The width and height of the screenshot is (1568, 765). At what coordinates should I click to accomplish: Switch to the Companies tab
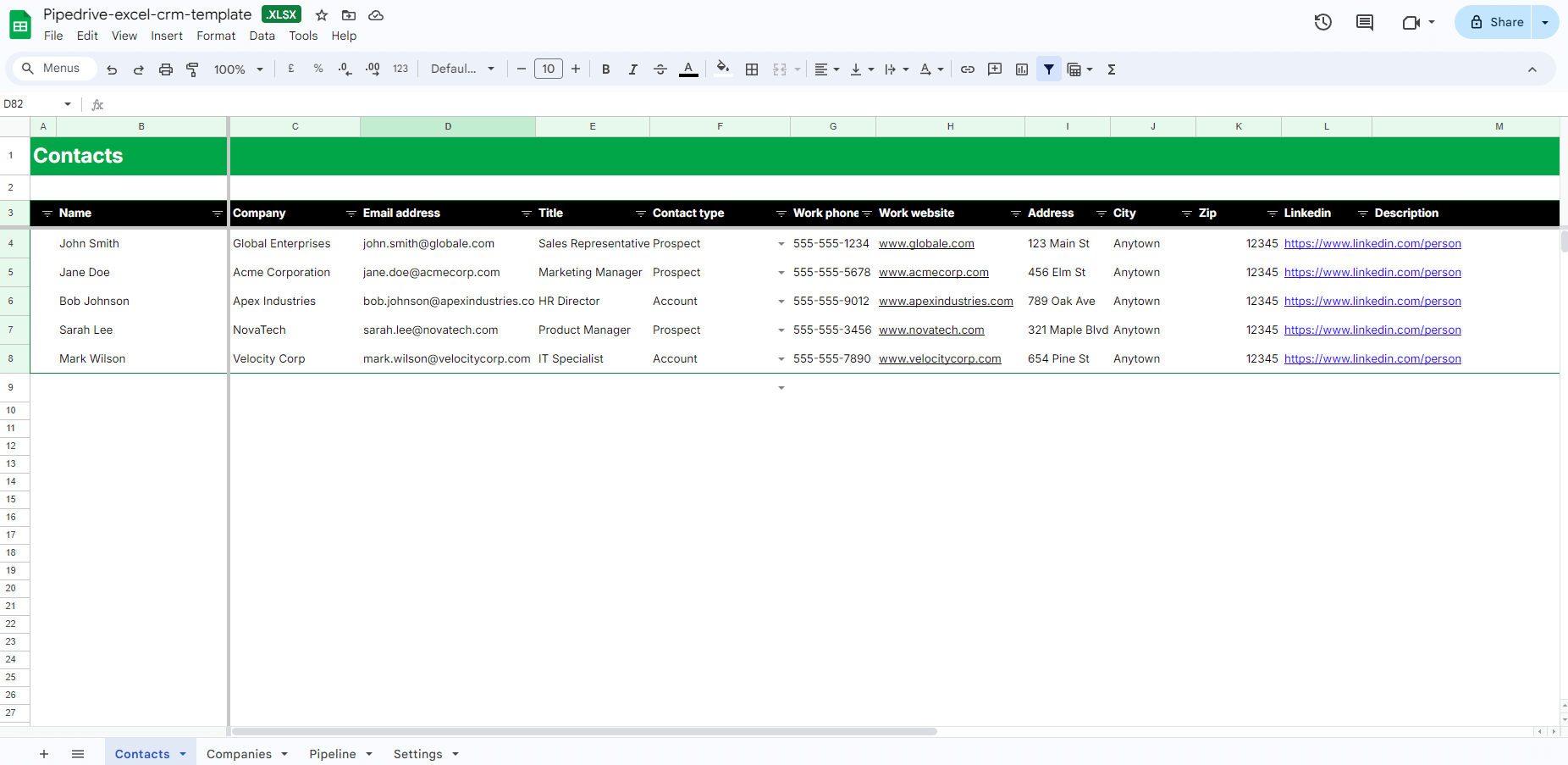tap(240, 753)
